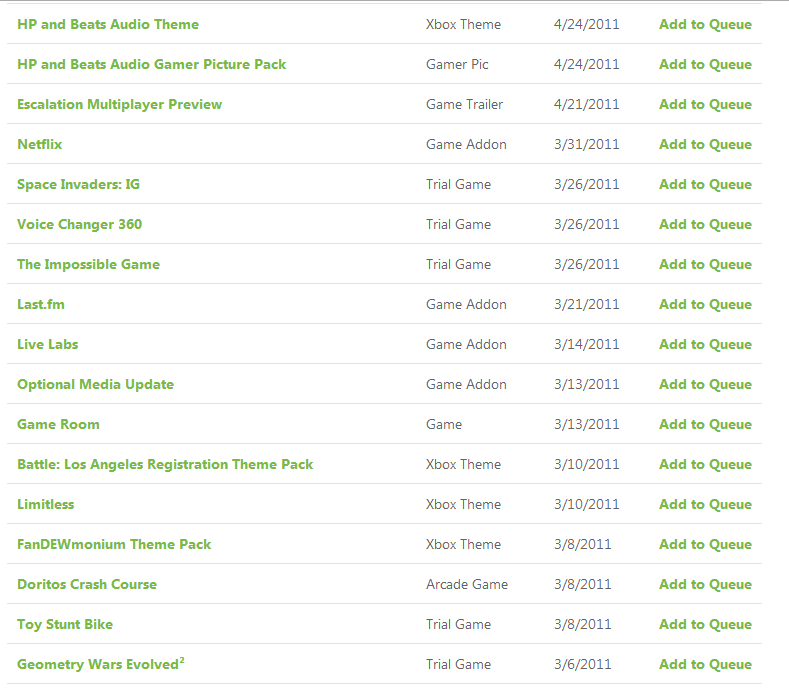Add Battle: Los Angeles Theme Pack to queue

705,465
